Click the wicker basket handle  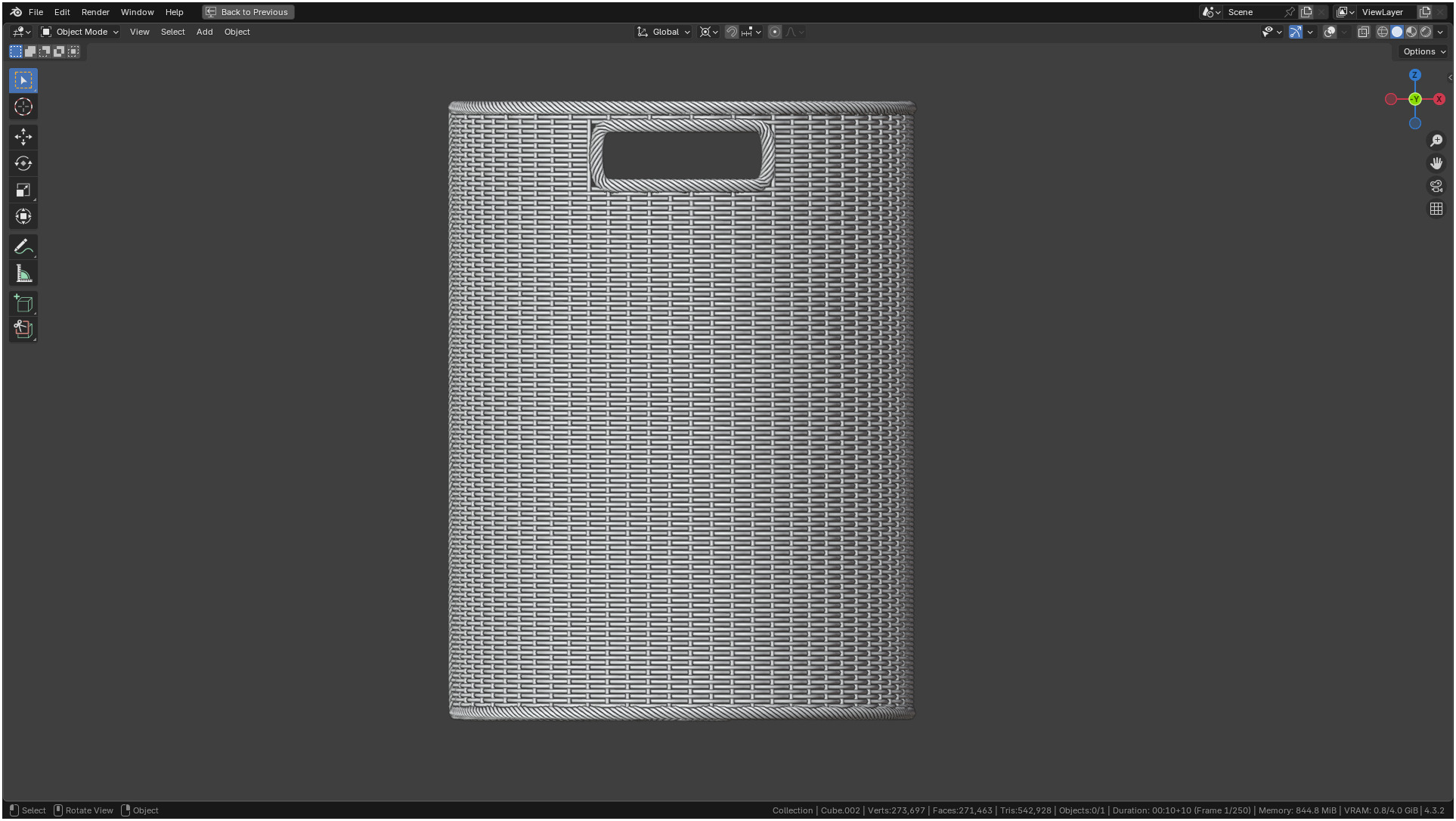tap(682, 155)
